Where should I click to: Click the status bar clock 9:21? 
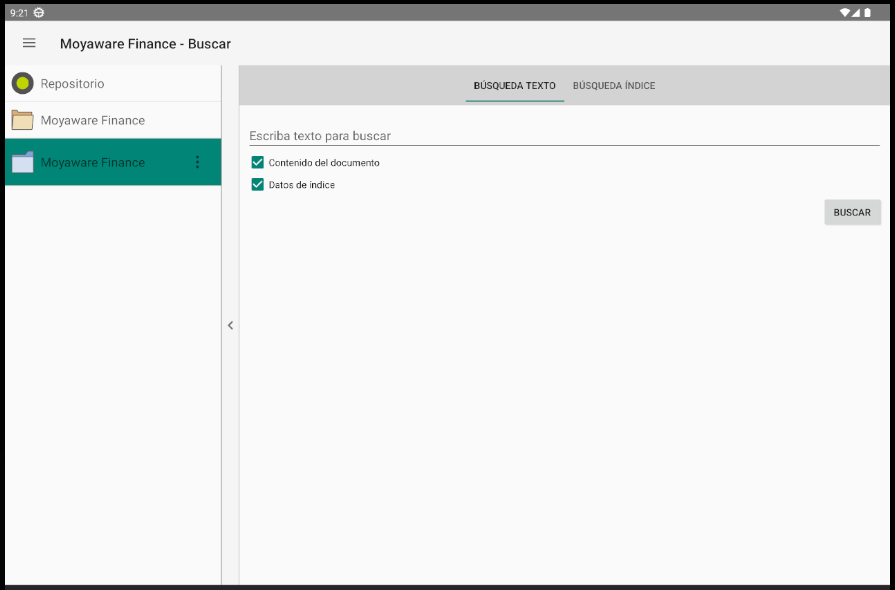point(19,13)
